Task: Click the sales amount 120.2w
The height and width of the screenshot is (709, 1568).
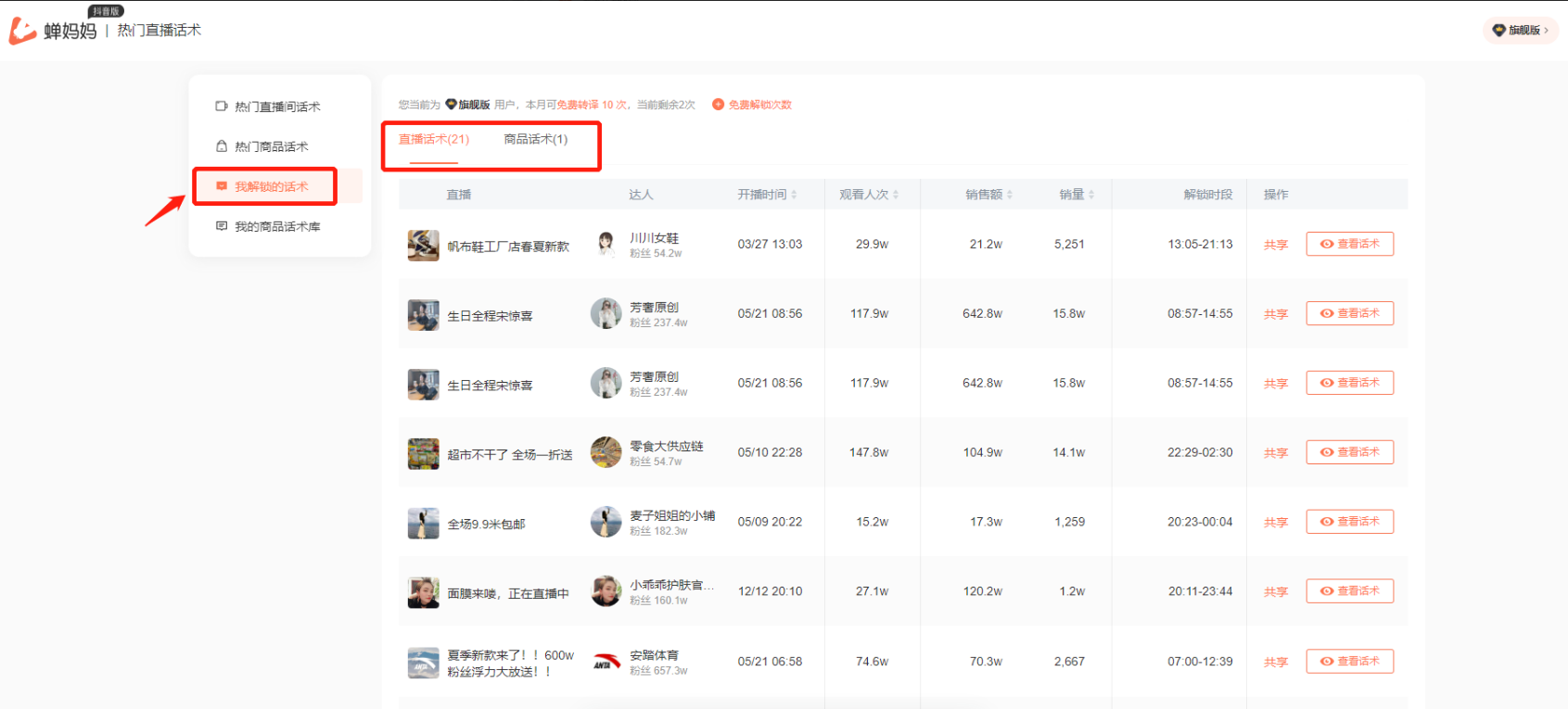Action: [x=982, y=591]
